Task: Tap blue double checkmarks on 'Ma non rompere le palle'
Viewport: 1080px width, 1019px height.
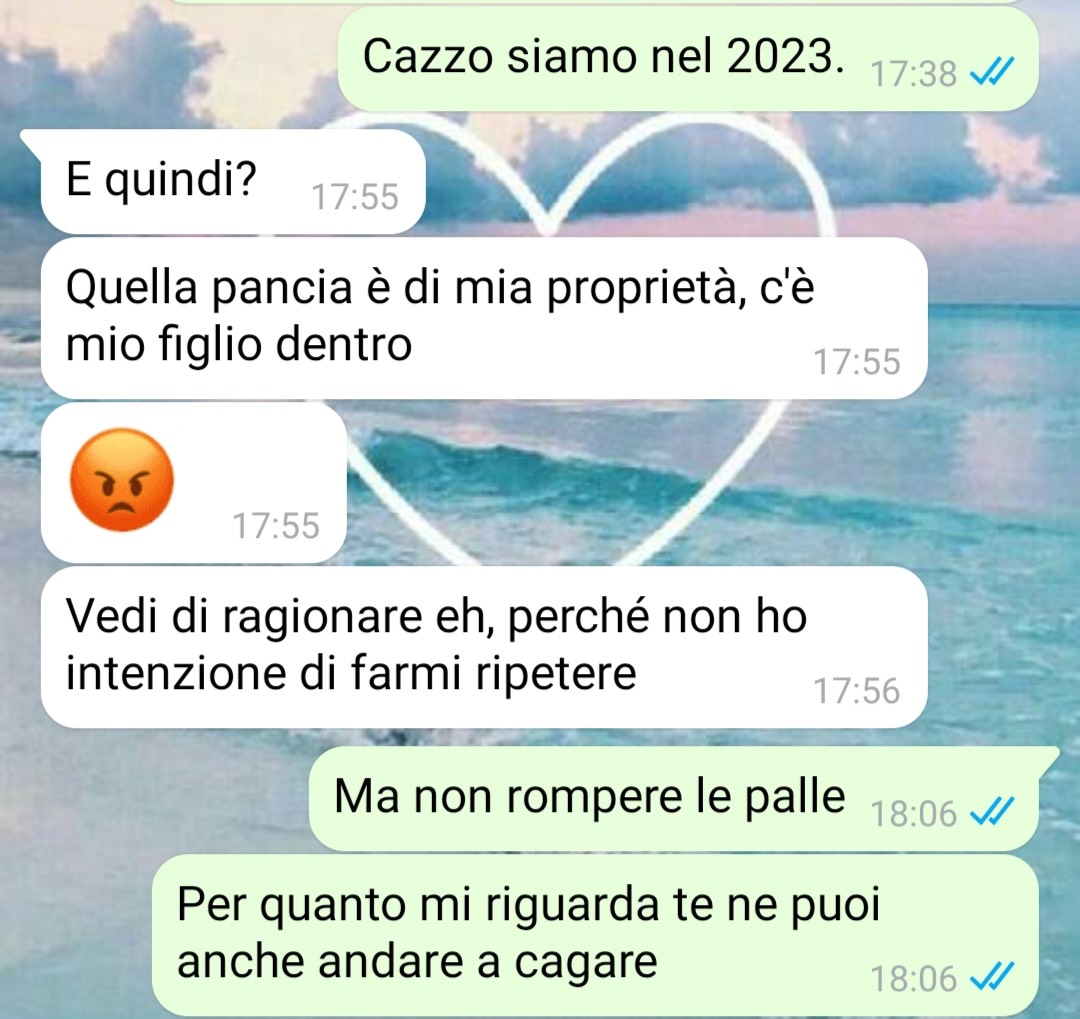Action: [x=992, y=811]
